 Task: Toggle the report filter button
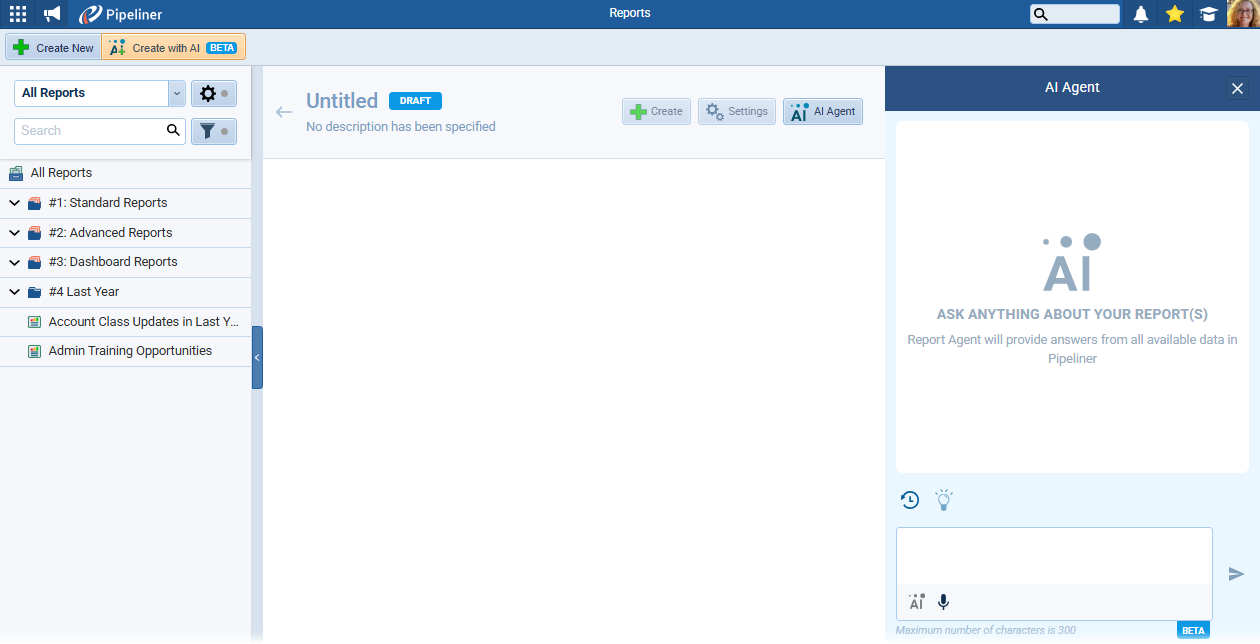[213, 131]
